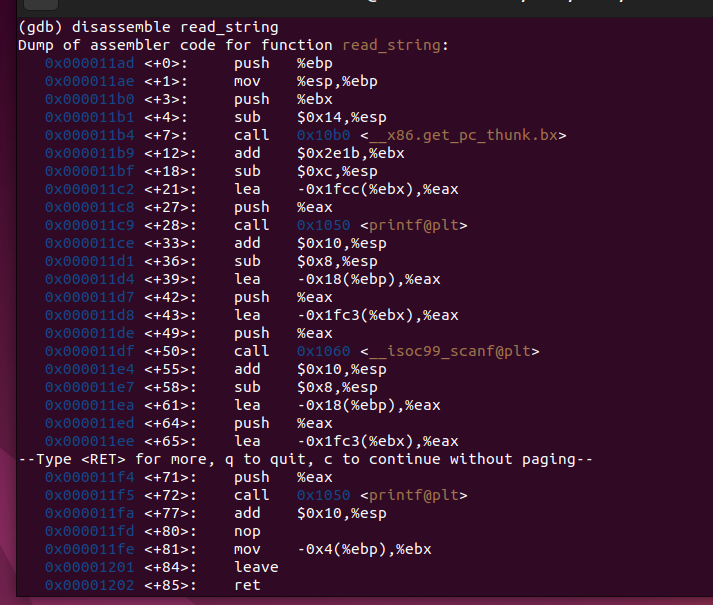Click address 0x00001201
This screenshot has width=713, height=605.
pos(90,567)
